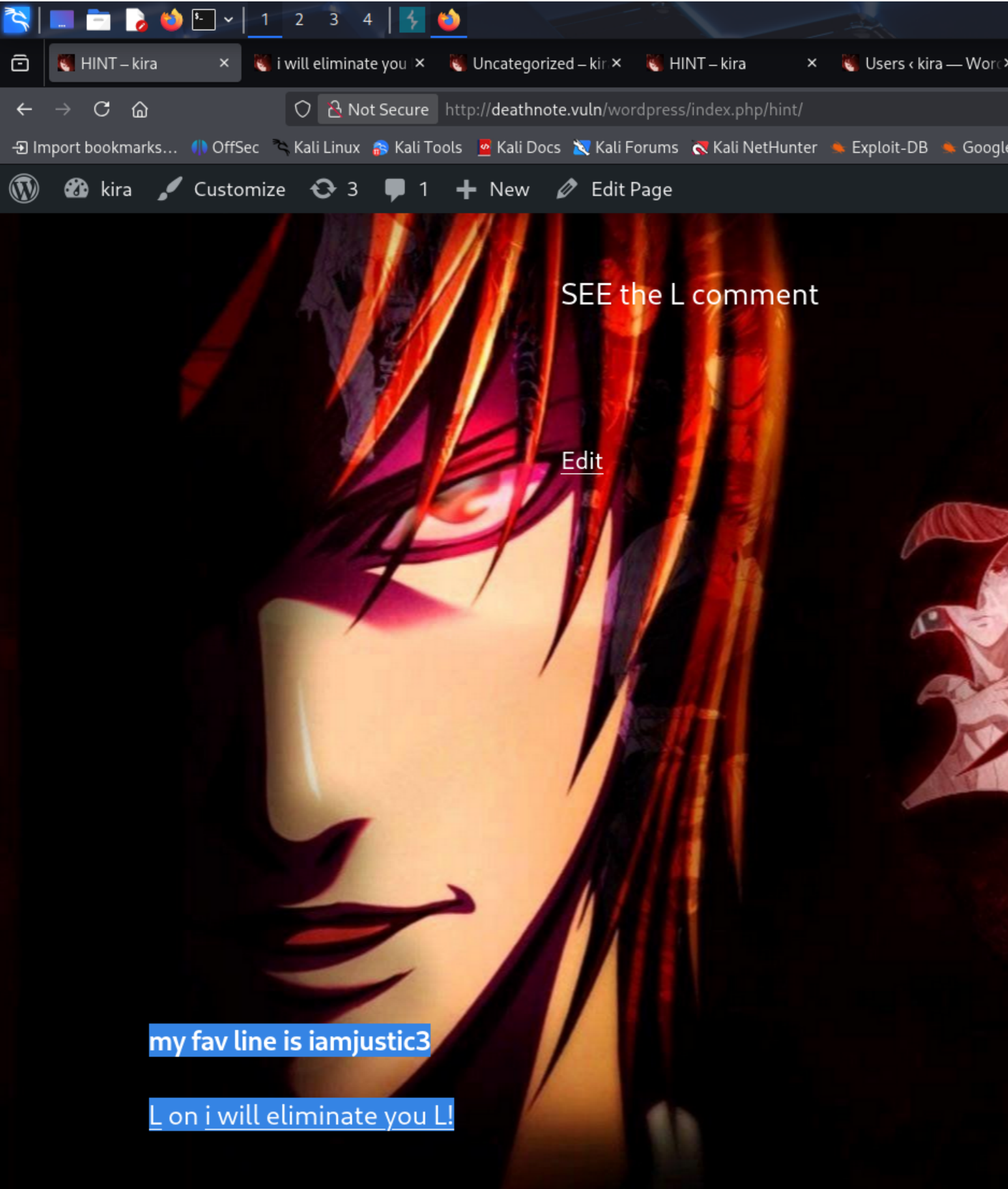Screen dimensions: 1008x1189
Task: Switch to workspace 3
Action: [x=333, y=20]
